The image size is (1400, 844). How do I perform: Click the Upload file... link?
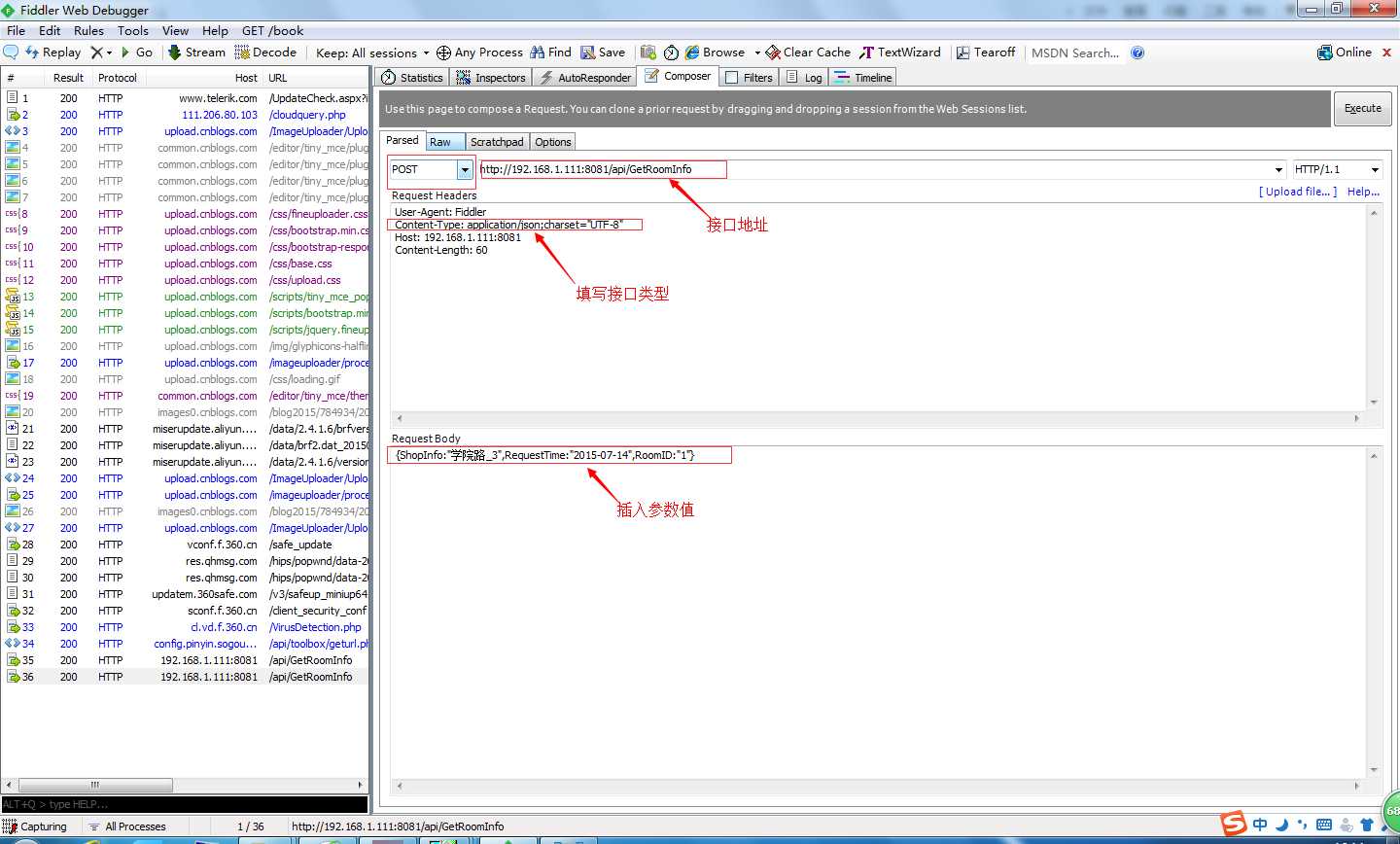pyautogui.click(x=1298, y=192)
